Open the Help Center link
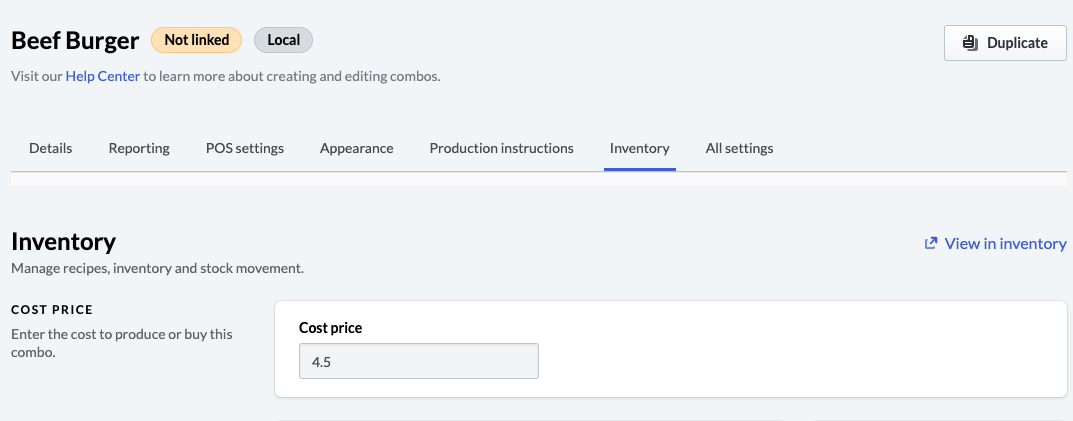Viewport: 1073px width, 421px height. (x=102, y=76)
